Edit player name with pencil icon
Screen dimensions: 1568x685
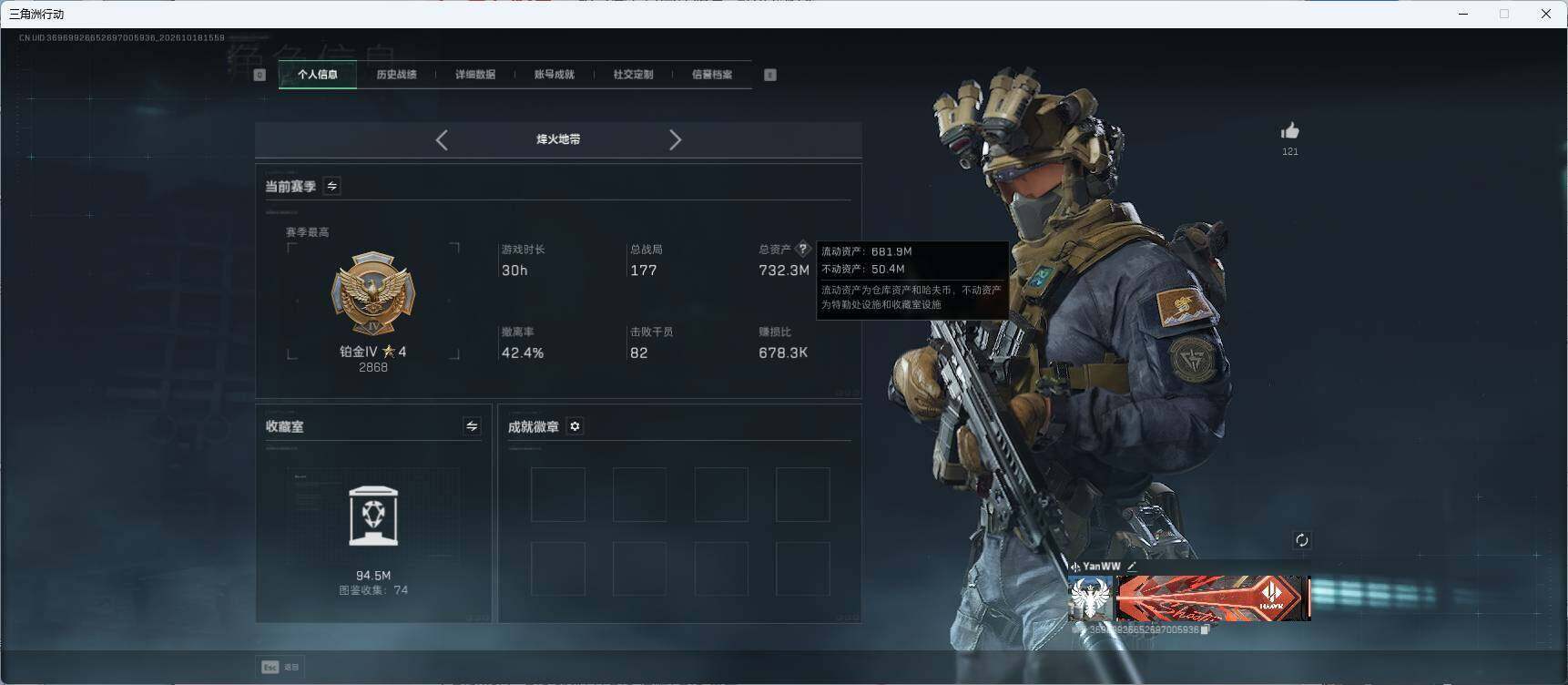[1132, 567]
